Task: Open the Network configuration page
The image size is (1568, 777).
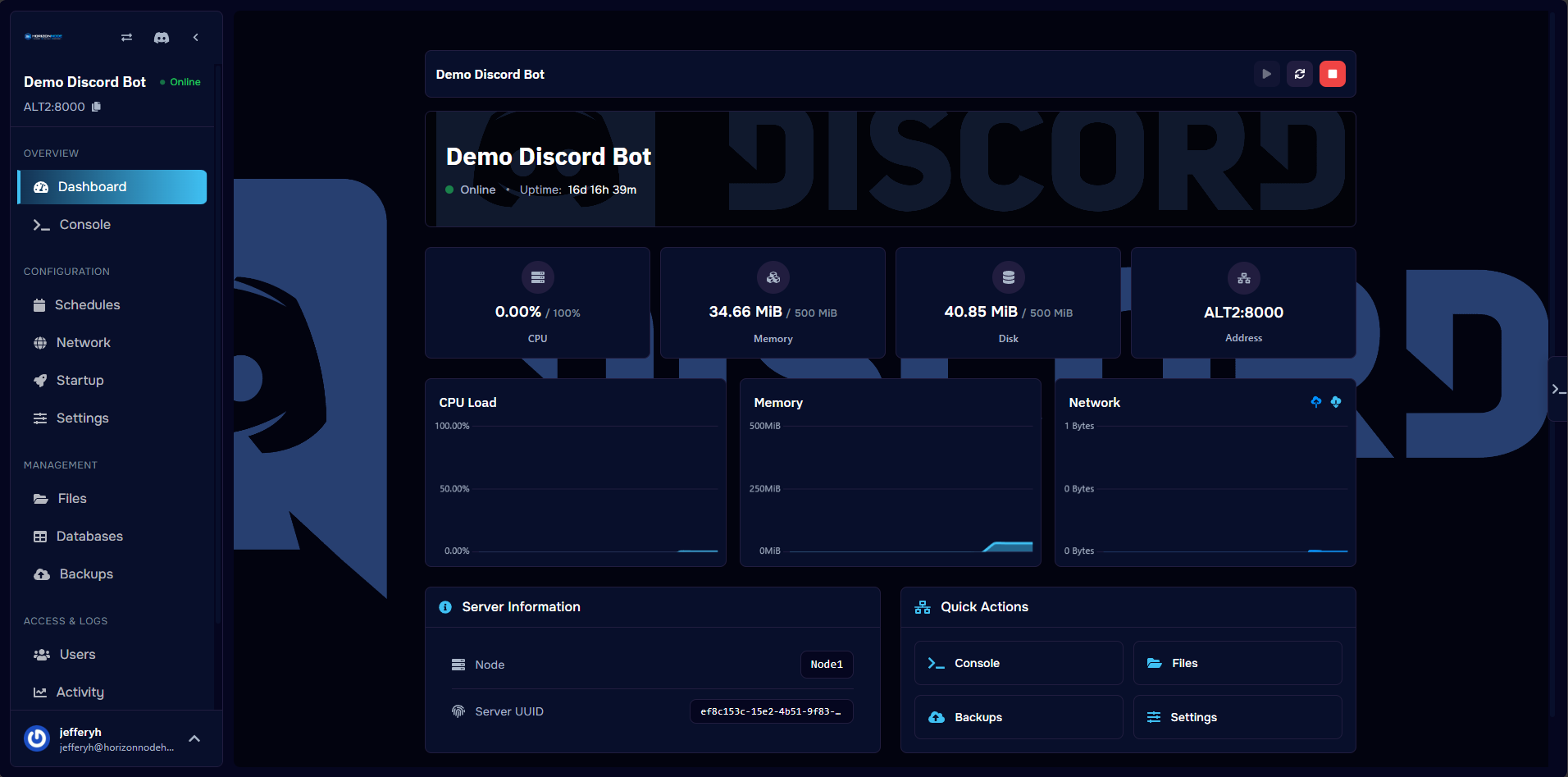Action: tap(112, 343)
